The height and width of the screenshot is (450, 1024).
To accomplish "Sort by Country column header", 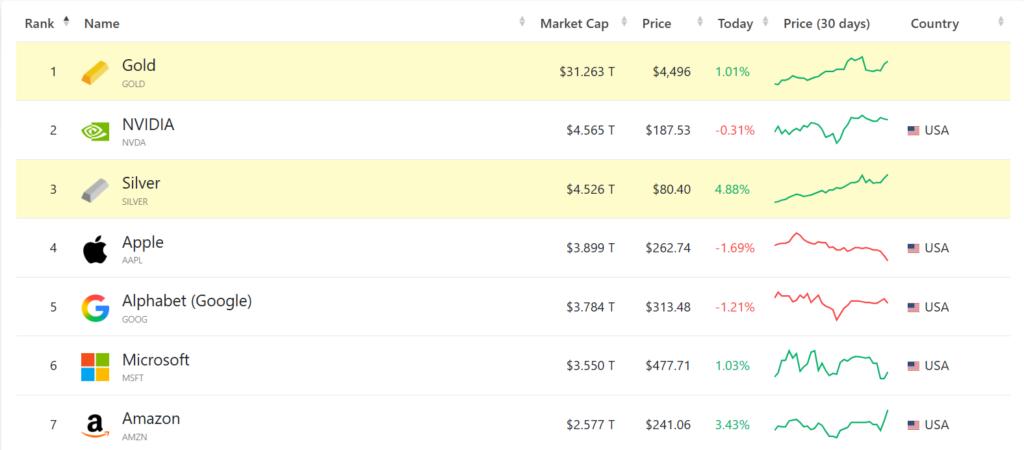I will [x=934, y=23].
